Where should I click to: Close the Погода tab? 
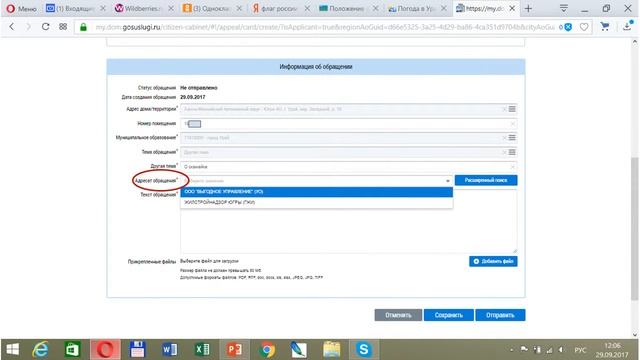click(x=444, y=8)
